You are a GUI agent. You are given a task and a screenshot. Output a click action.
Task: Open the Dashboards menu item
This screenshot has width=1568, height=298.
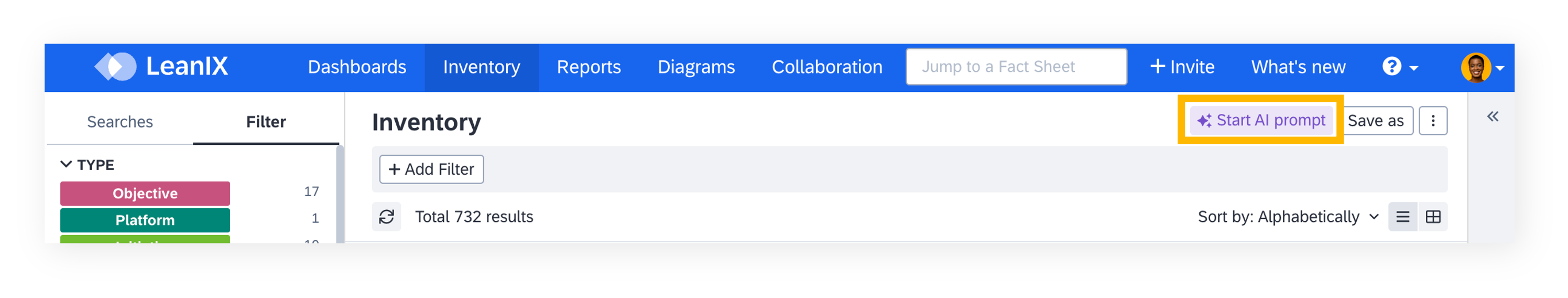click(357, 67)
